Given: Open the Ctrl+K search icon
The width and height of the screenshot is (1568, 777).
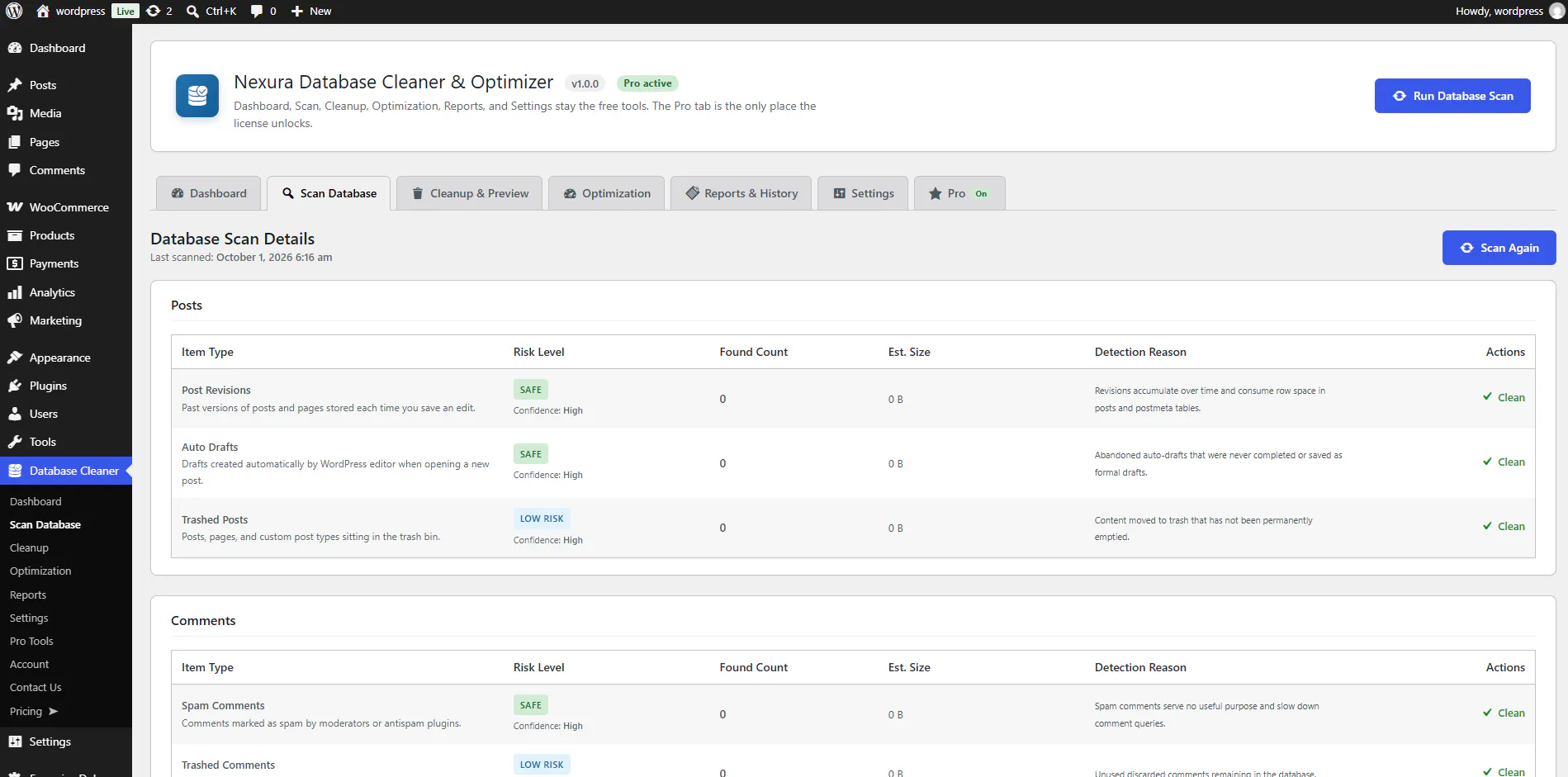Looking at the screenshot, I should (x=192, y=11).
